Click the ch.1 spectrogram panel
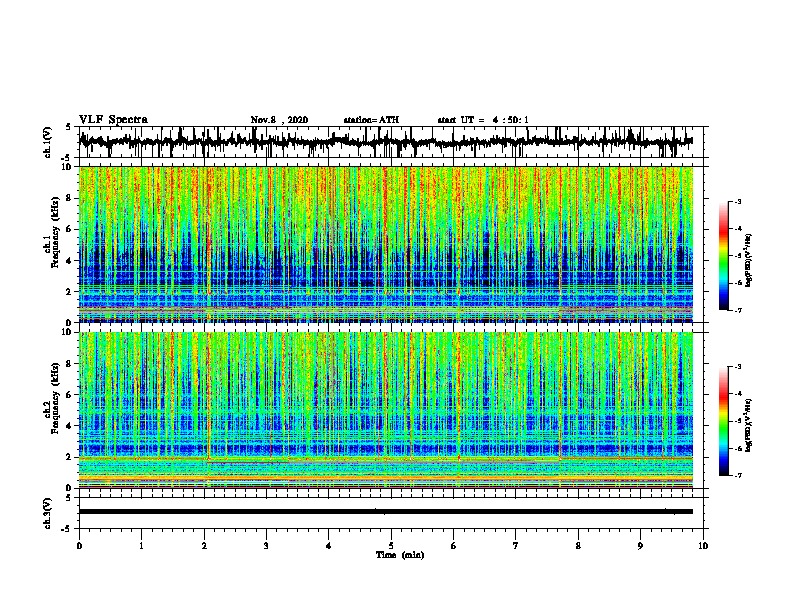The width and height of the screenshot is (792, 612). tap(386, 244)
